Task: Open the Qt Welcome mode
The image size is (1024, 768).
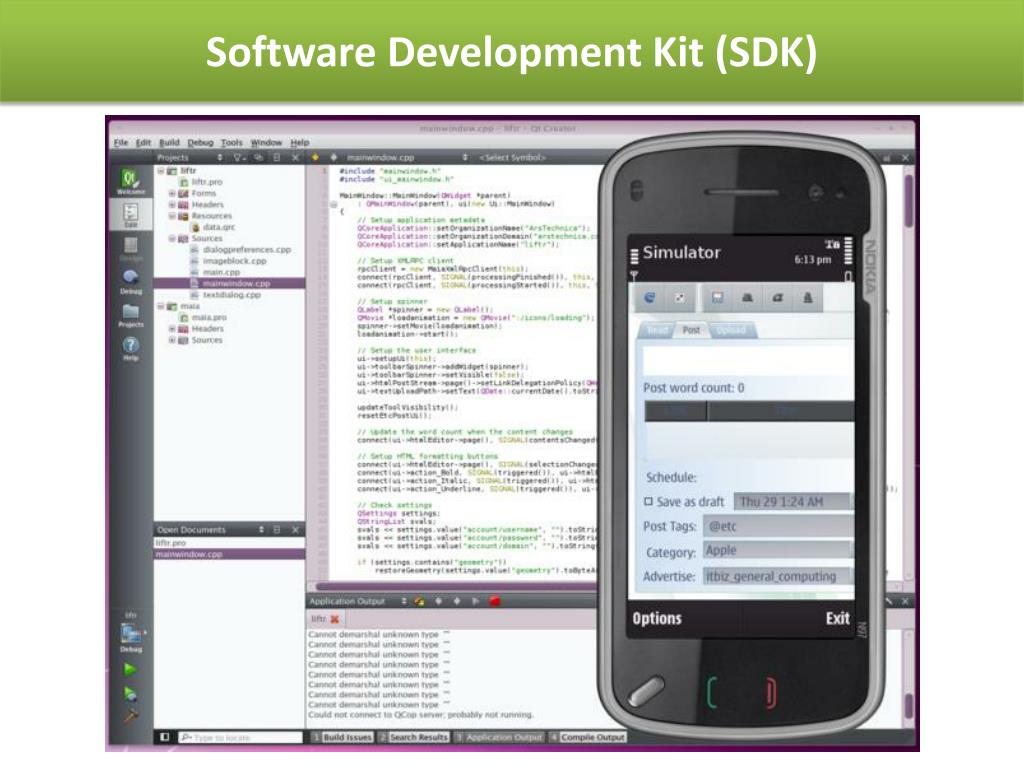Action: 130,181
